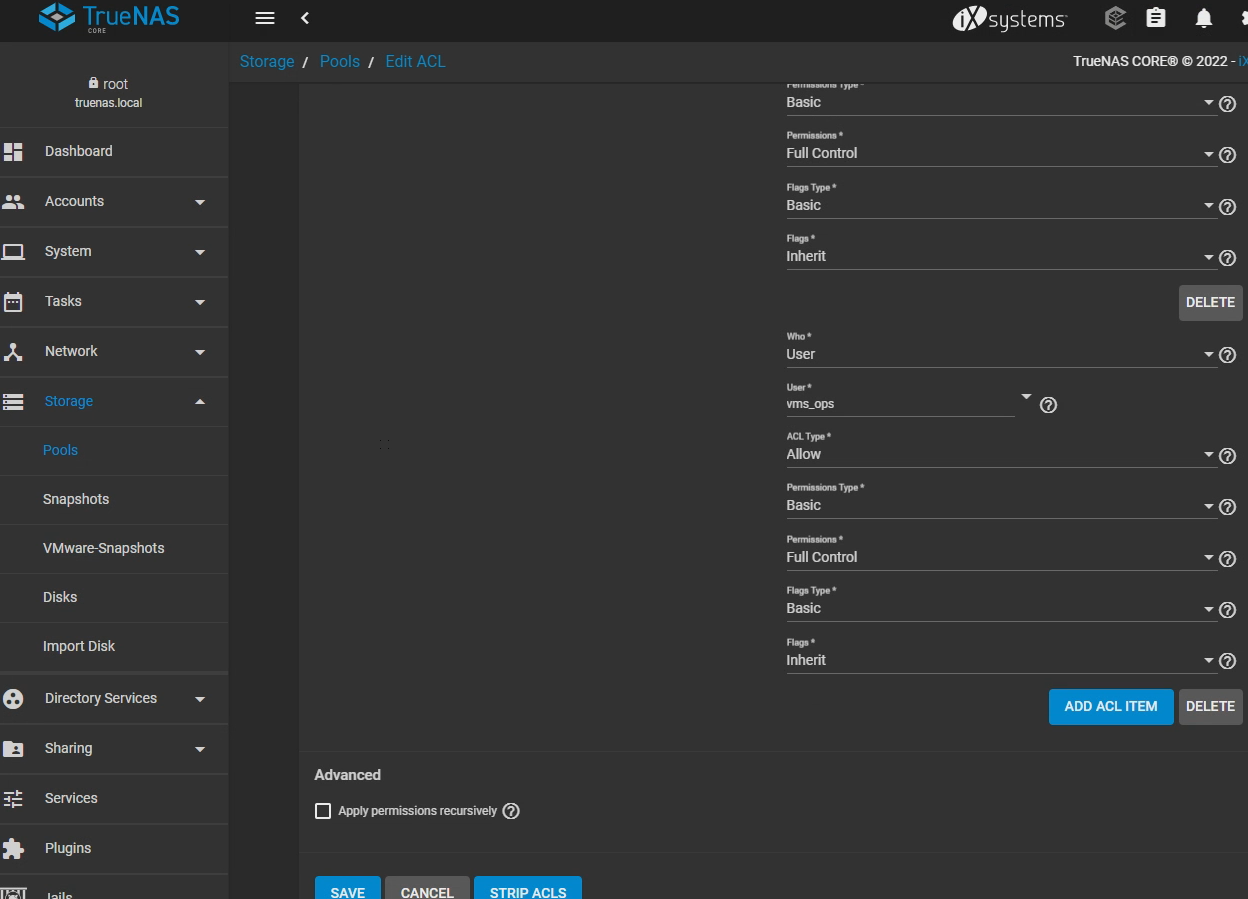
Task: Click the Network icon in sidebar
Action: (13, 352)
